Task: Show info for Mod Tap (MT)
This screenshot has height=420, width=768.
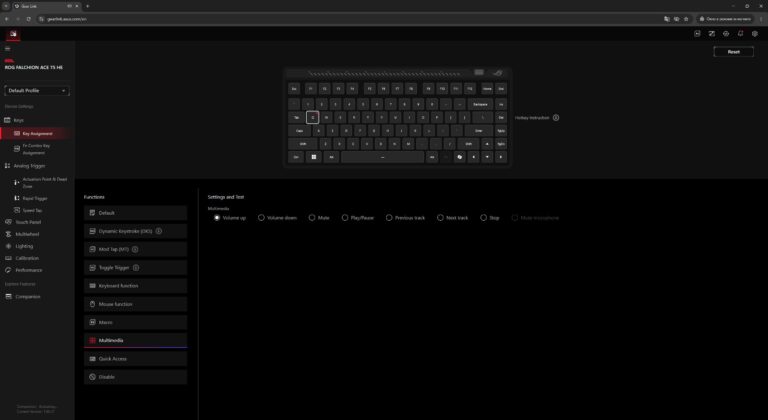Action: [135, 249]
